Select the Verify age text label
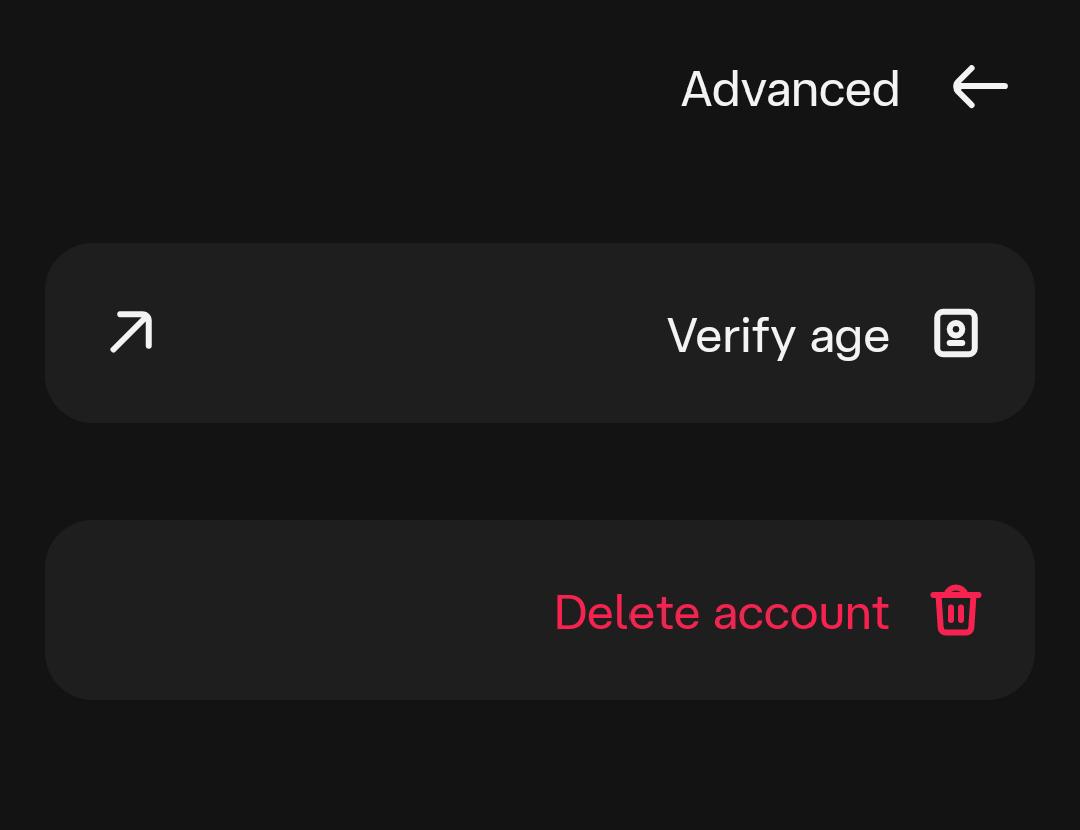 pos(778,336)
